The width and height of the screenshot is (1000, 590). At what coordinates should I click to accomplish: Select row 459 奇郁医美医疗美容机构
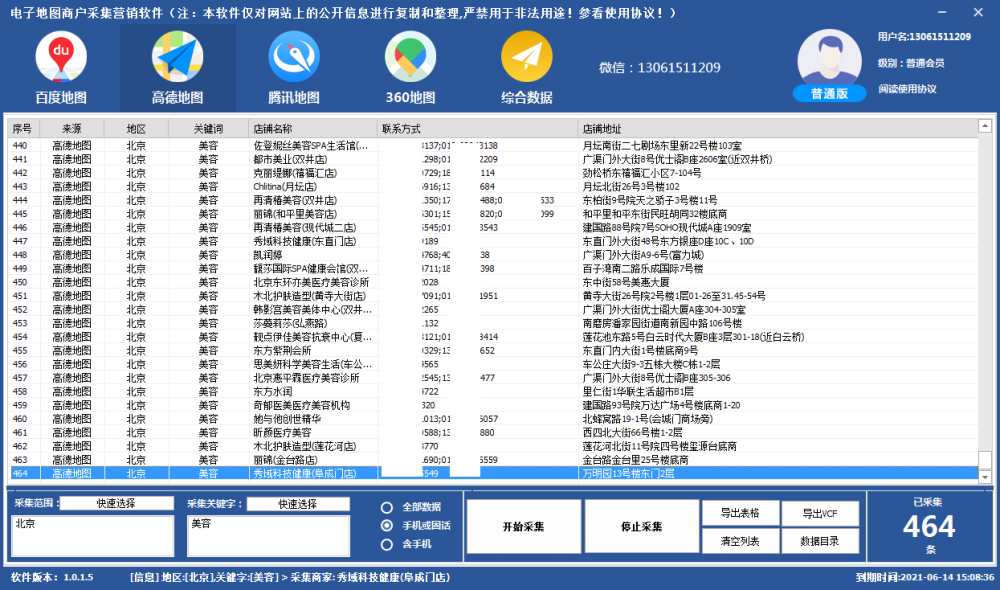494,405
